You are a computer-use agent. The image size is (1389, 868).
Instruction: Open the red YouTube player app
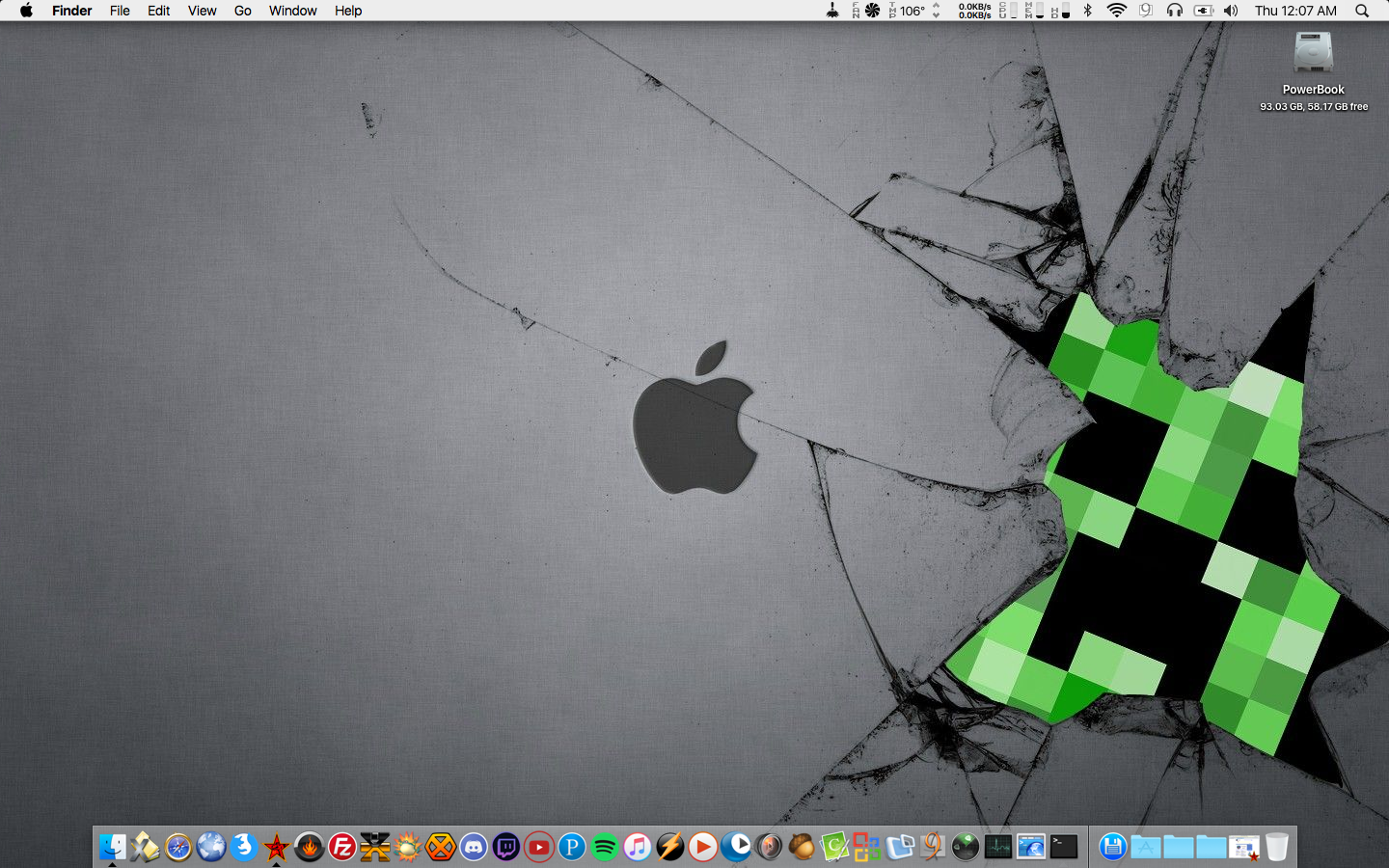tap(539, 847)
